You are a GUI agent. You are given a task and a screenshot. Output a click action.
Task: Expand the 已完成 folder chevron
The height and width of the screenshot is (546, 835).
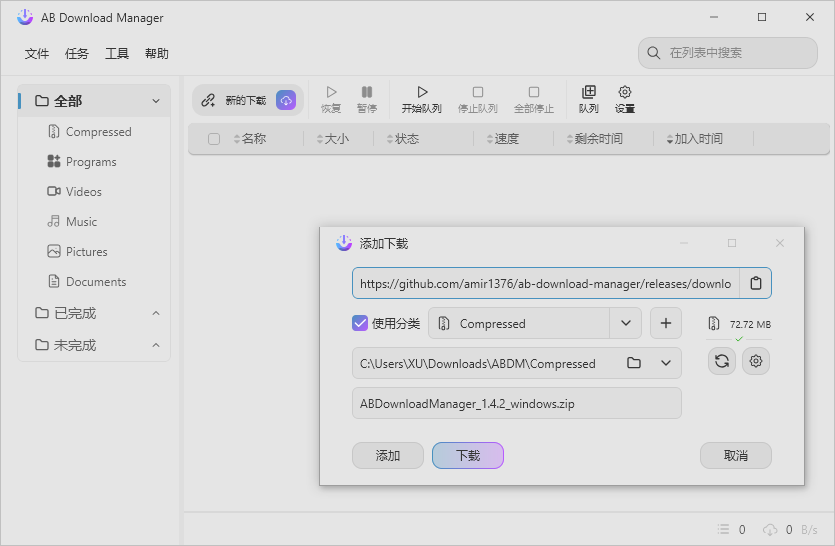pos(155,313)
